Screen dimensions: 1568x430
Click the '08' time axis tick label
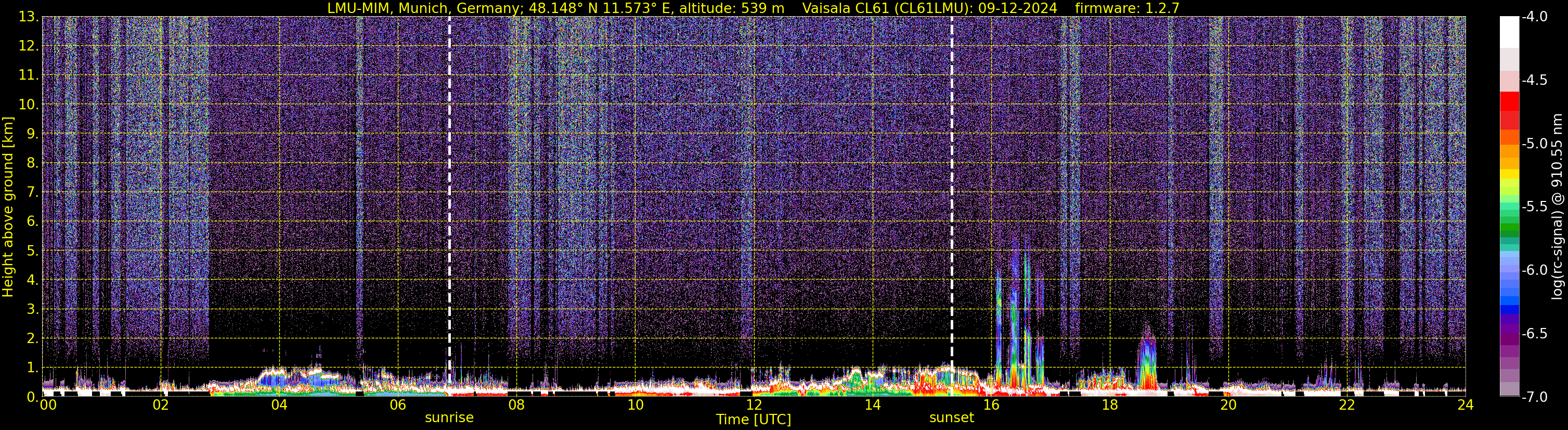tap(516, 406)
